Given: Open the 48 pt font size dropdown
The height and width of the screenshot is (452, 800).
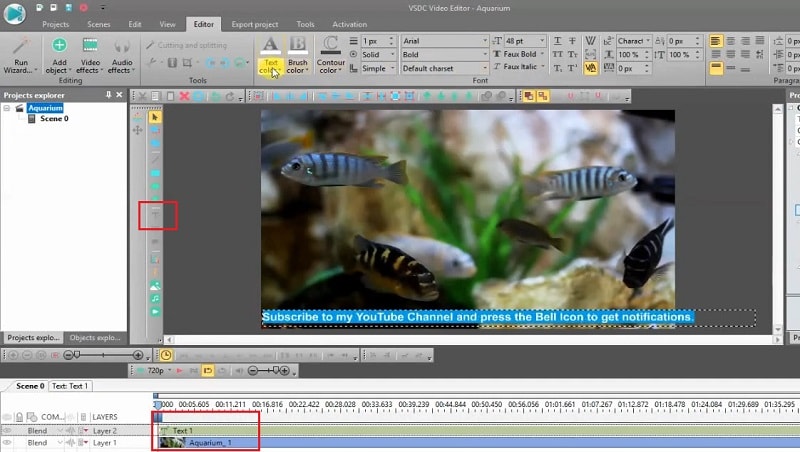Looking at the screenshot, I should pos(524,41).
